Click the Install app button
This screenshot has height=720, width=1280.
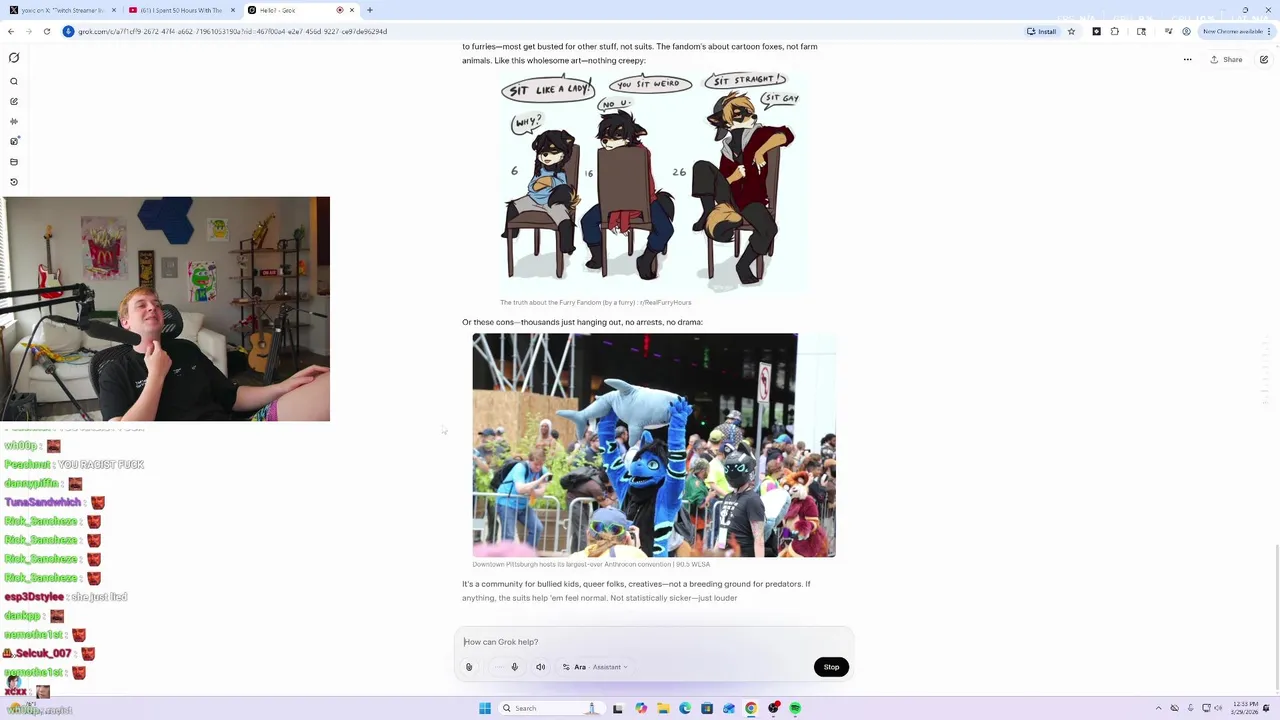[x=1041, y=31]
